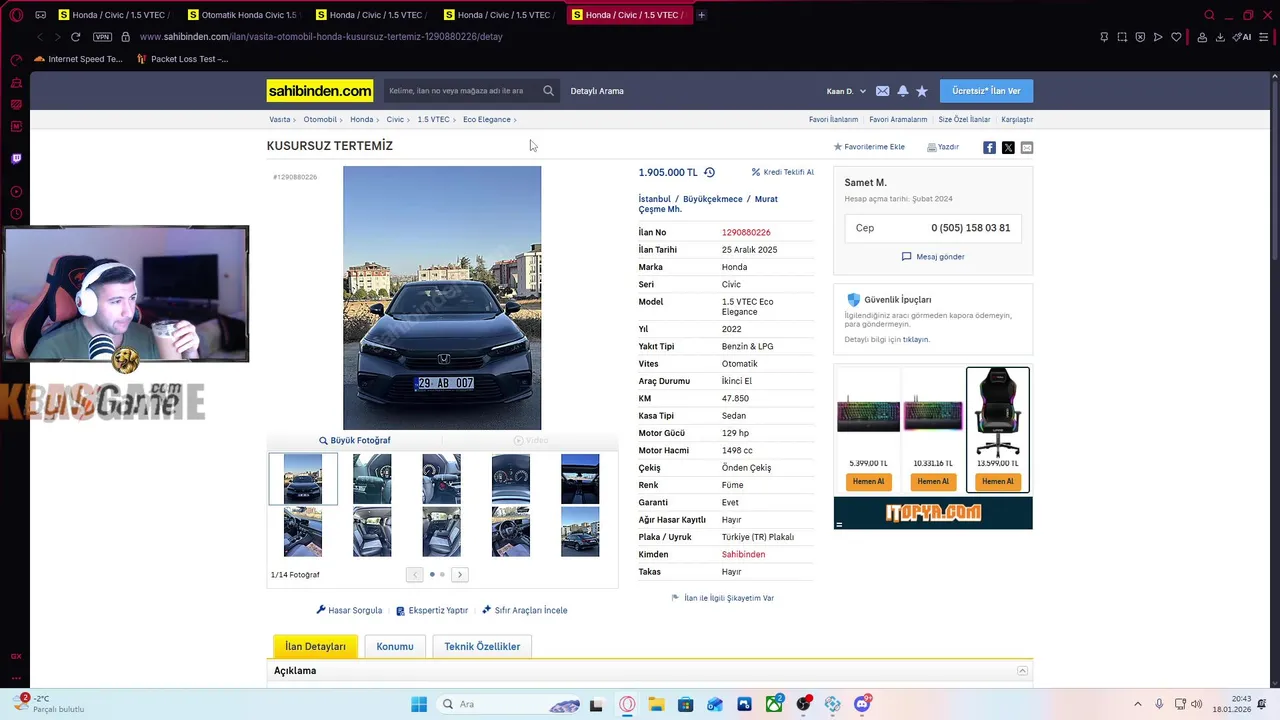Show previous thumbnail page arrow
1280x720 pixels.
[x=414, y=574]
